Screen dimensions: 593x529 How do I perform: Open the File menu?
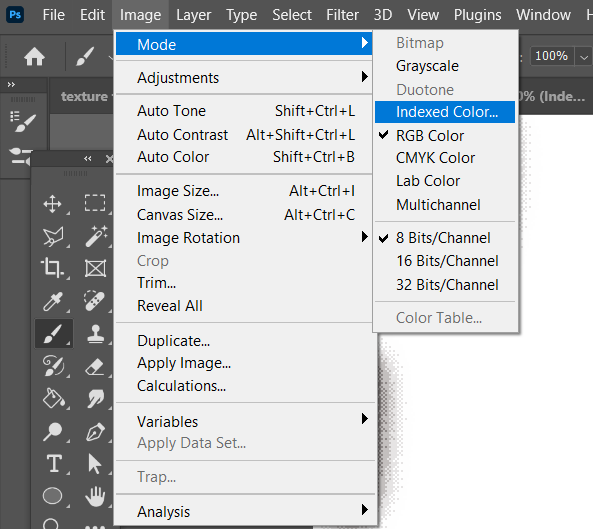point(53,15)
